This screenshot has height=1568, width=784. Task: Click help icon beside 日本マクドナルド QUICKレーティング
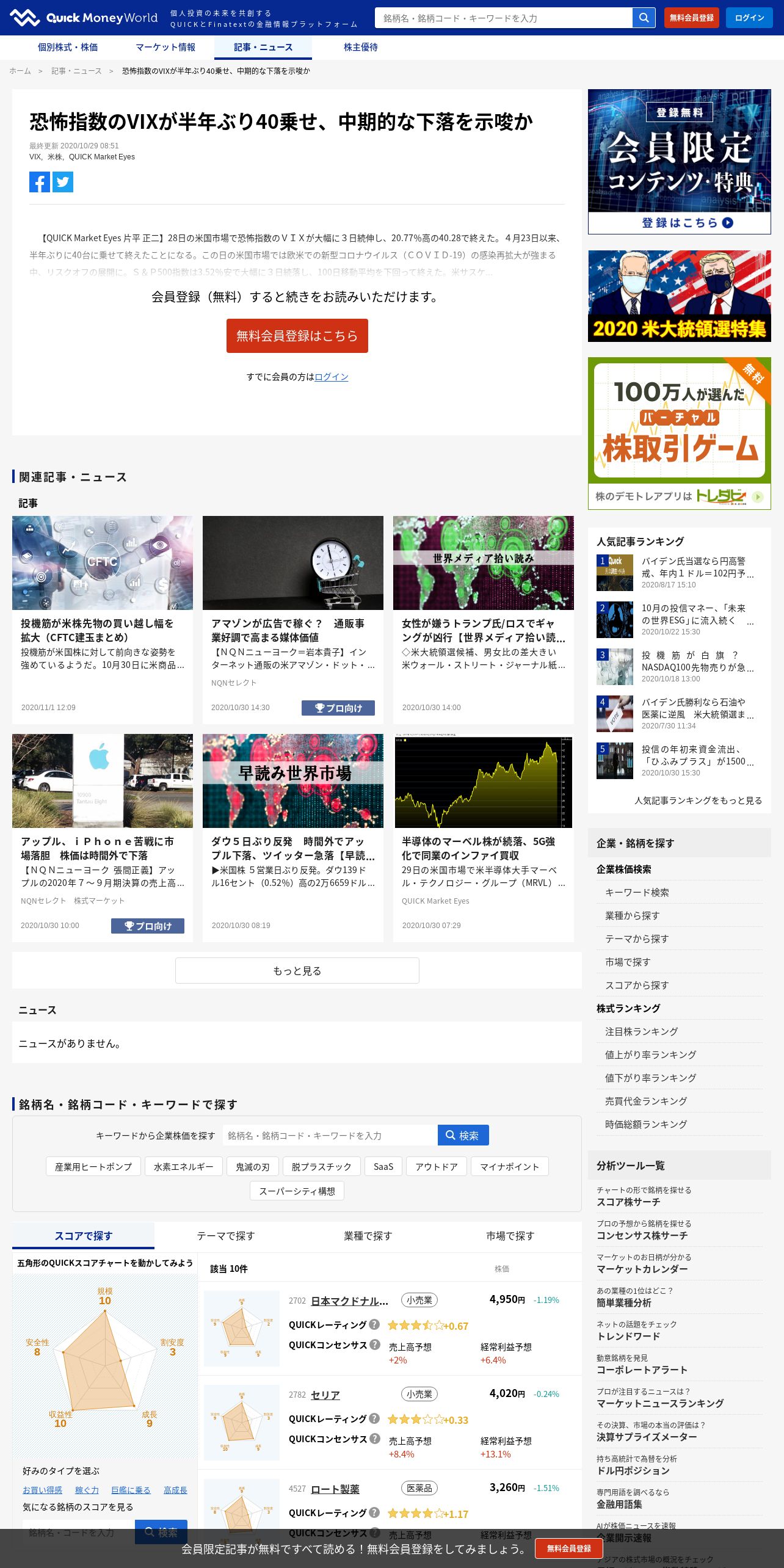point(374,1324)
